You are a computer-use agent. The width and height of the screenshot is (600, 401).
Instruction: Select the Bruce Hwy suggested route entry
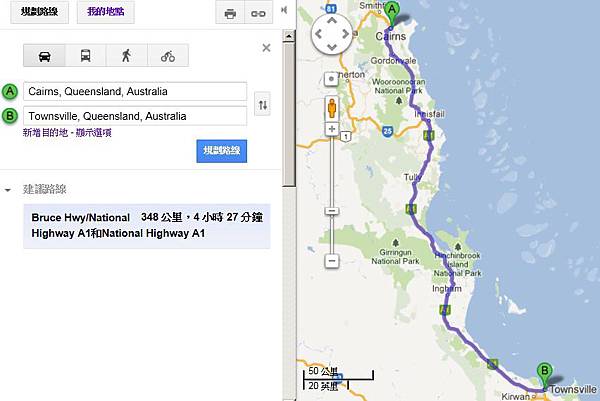(147, 226)
